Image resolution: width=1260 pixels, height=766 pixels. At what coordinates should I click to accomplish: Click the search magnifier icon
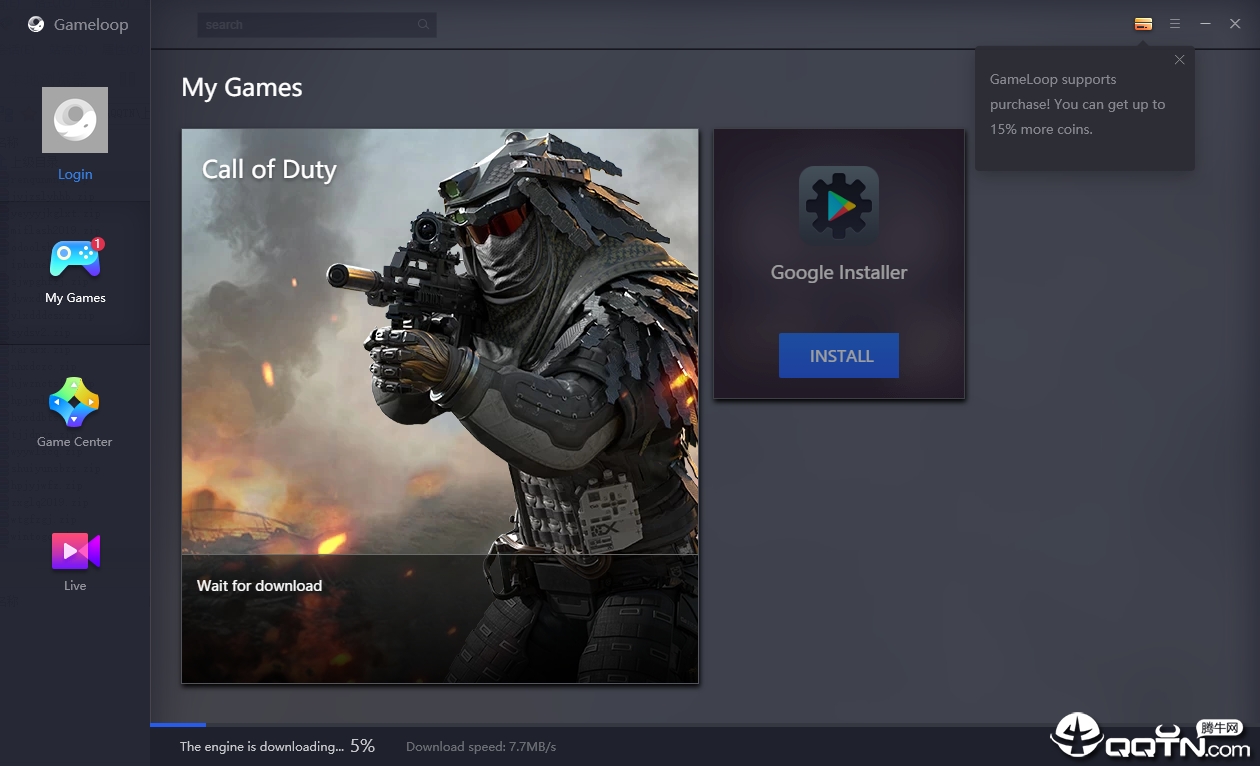(424, 25)
